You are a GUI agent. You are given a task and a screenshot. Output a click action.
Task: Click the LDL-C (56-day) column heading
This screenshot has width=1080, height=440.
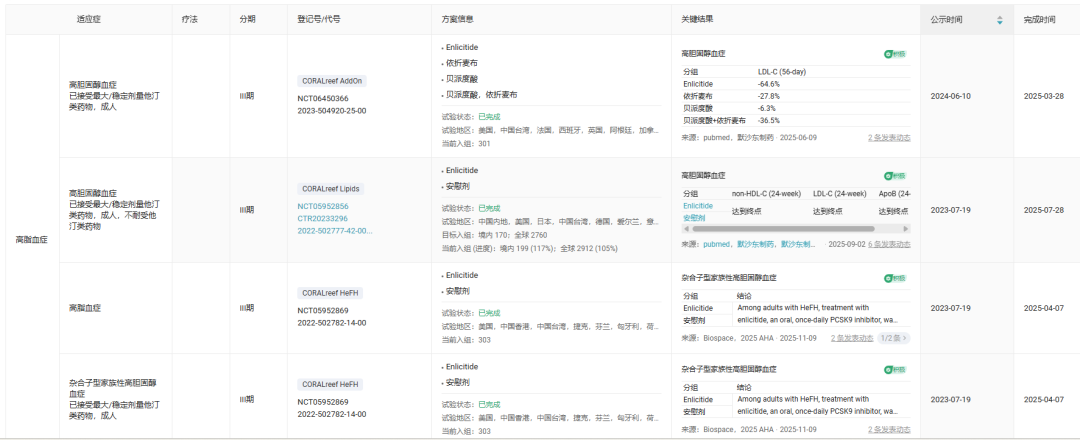coord(782,72)
